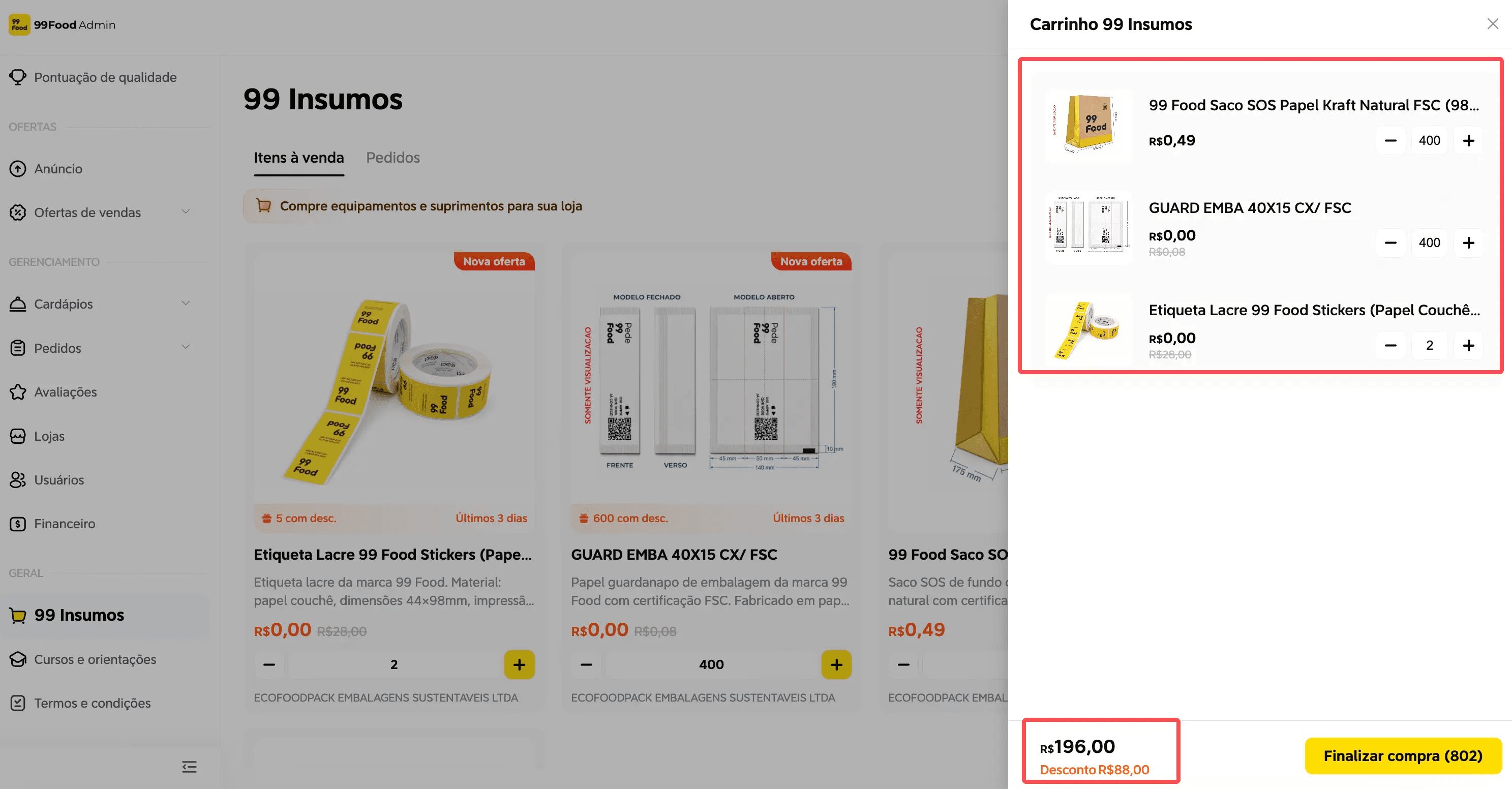This screenshot has width=1512, height=789.
Task: Select the Itens à venda tab
Action: (299, 157)
